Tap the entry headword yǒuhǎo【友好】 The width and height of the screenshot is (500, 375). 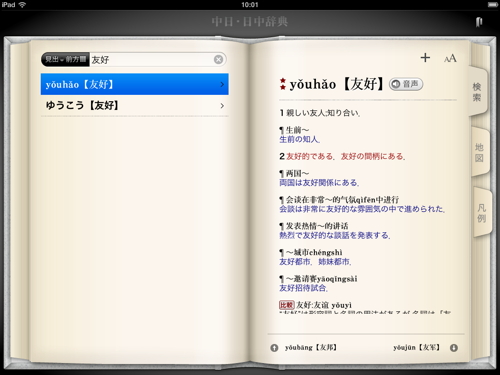[337, 84]
